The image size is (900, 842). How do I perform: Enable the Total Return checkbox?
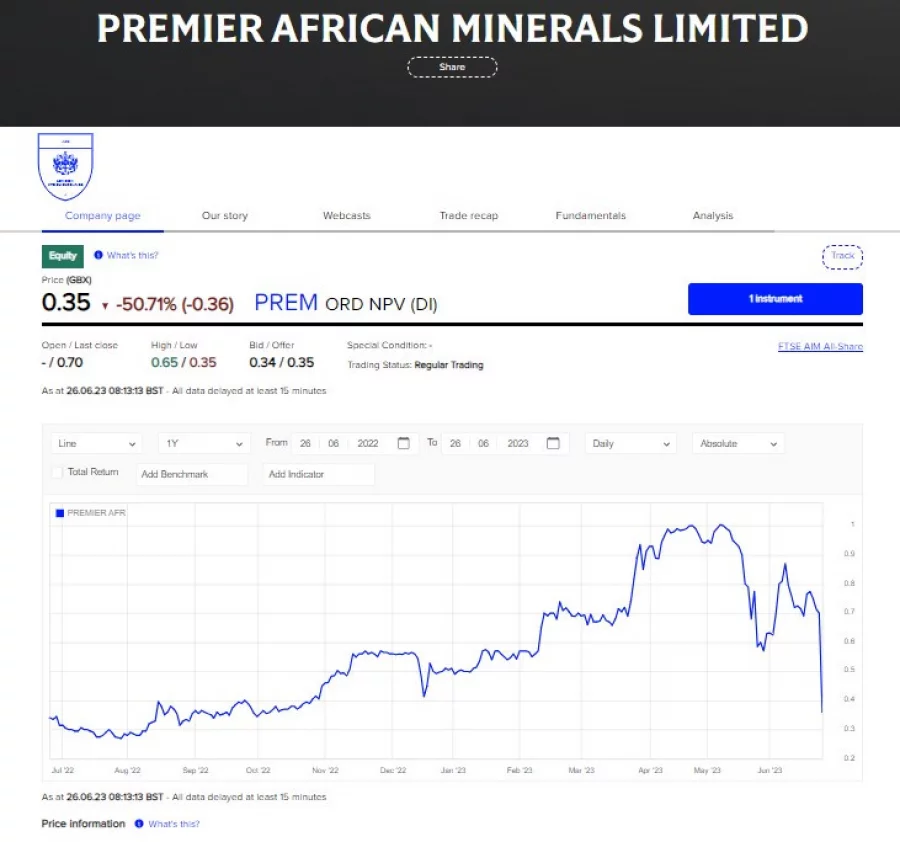(57, 471)
